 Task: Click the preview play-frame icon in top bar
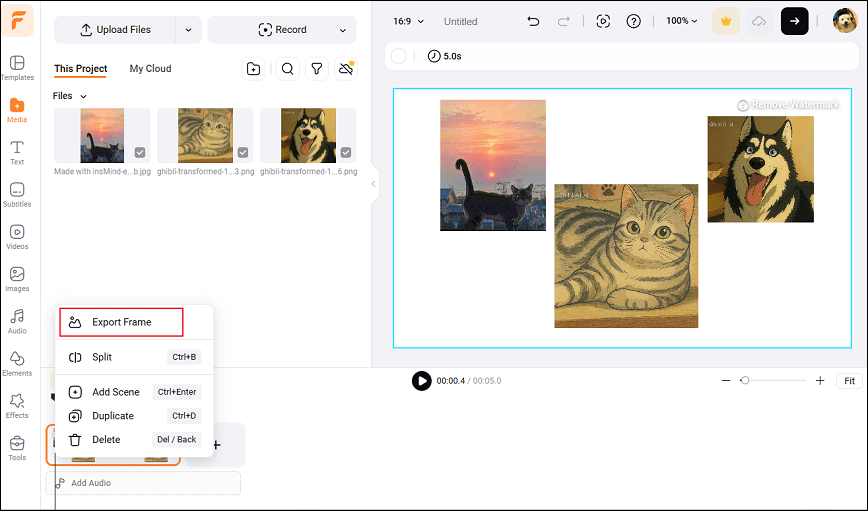[x=603, y=21]
